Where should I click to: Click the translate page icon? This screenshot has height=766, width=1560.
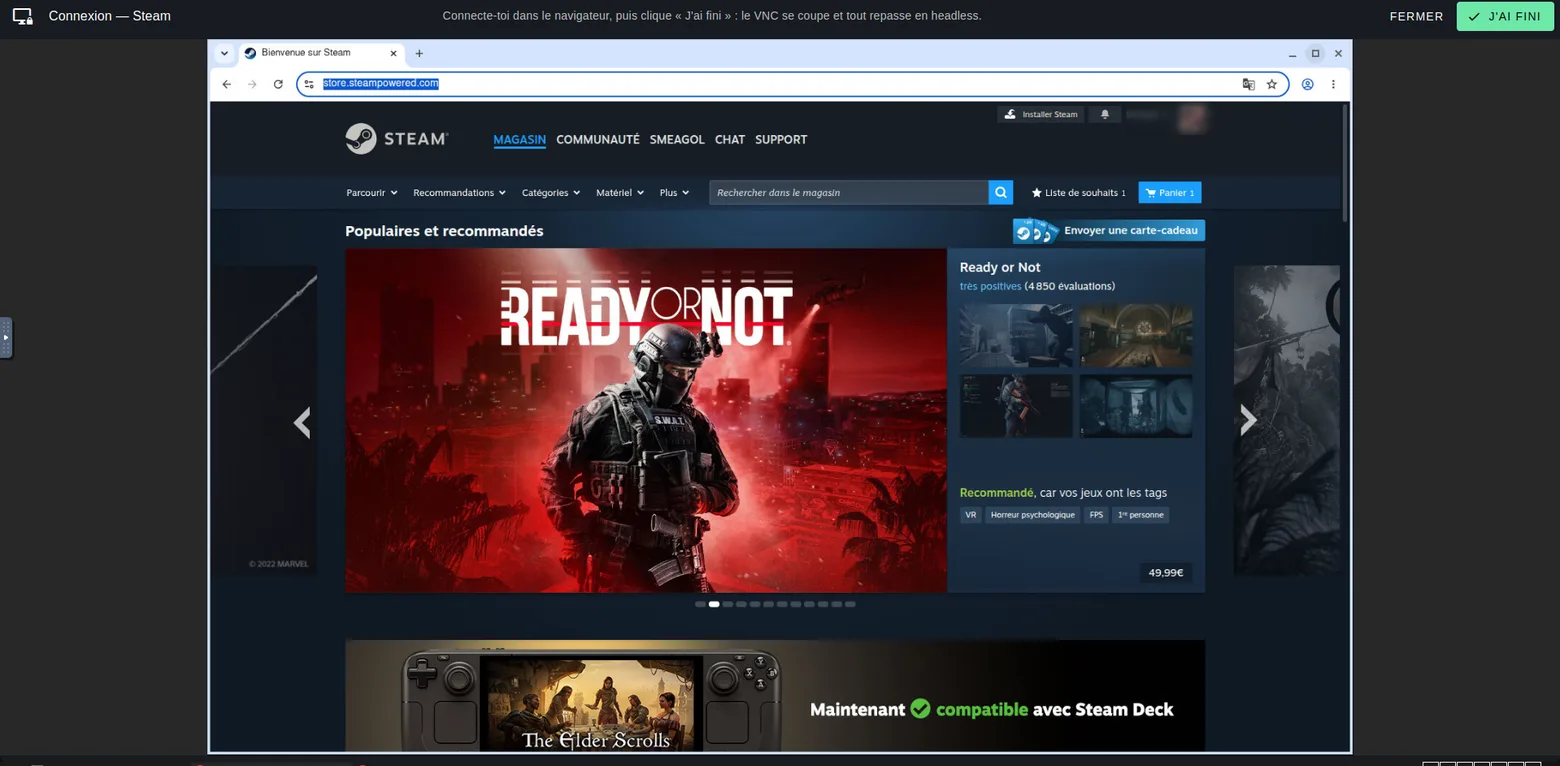tap(1248, 84)
